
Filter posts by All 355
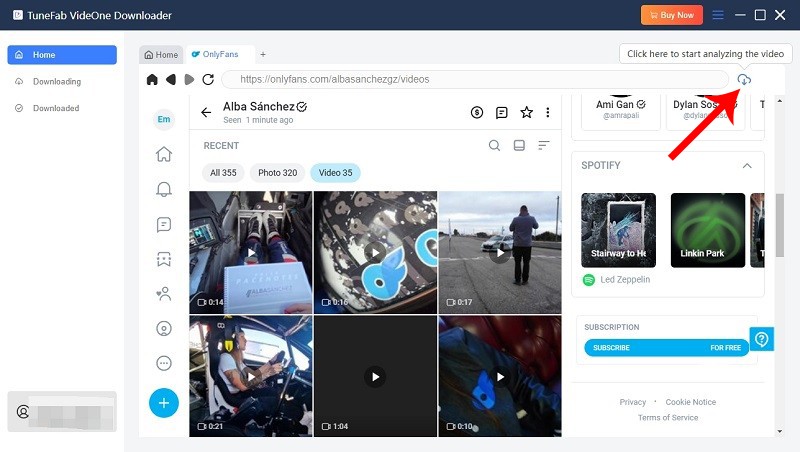click(x=223, y=172)
